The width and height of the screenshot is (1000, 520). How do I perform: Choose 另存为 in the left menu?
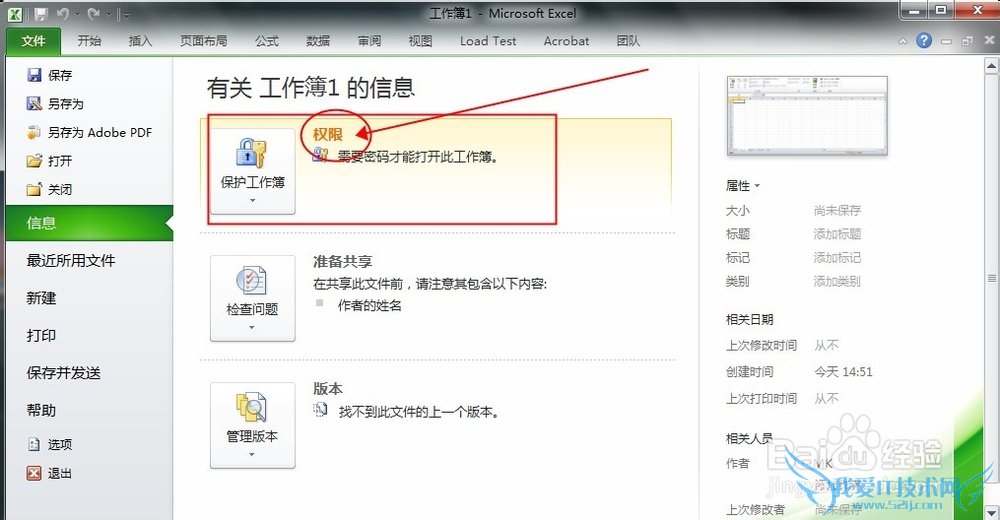tap(55, 103)
